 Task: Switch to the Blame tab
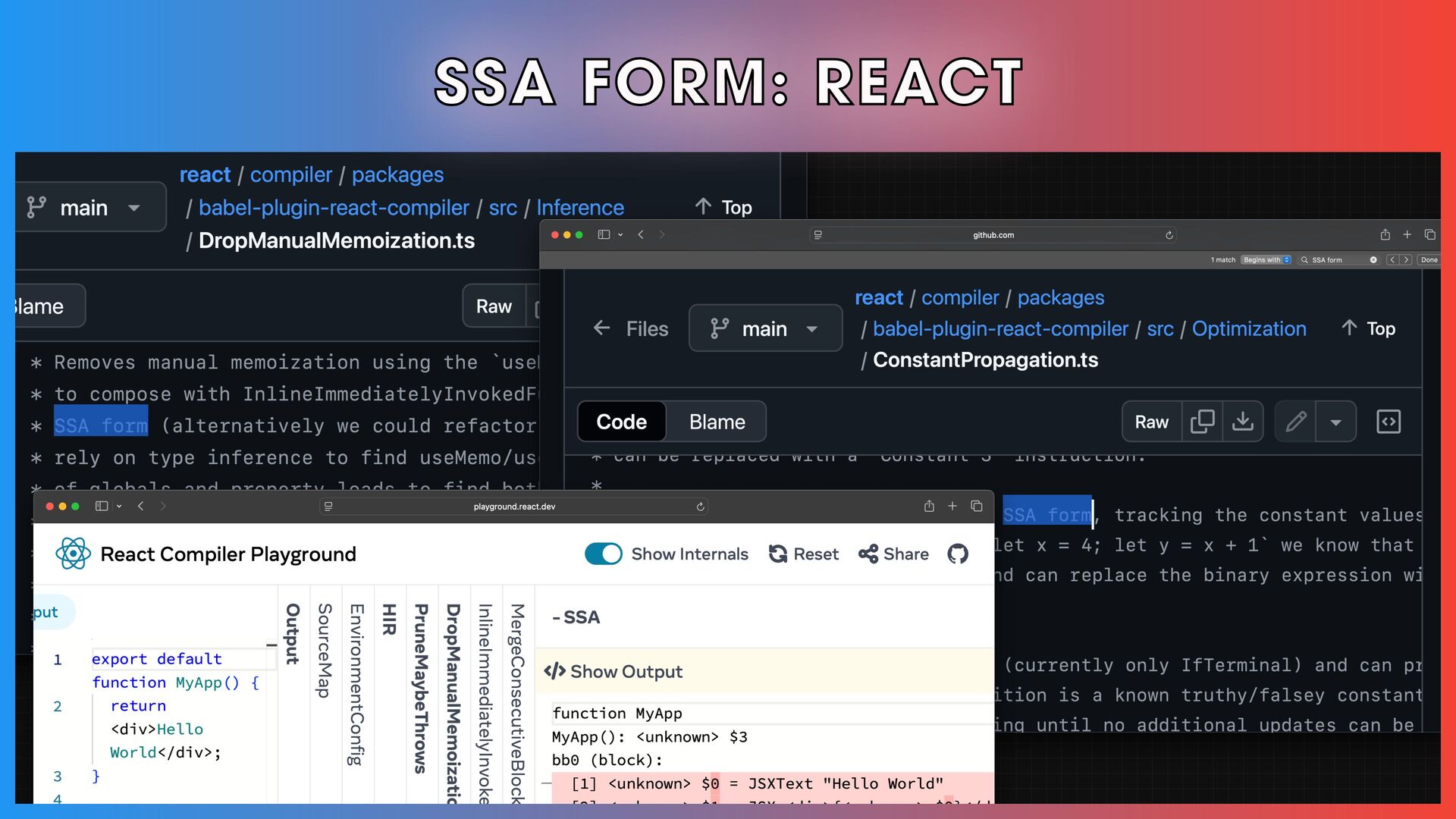[x=717, y=422]
